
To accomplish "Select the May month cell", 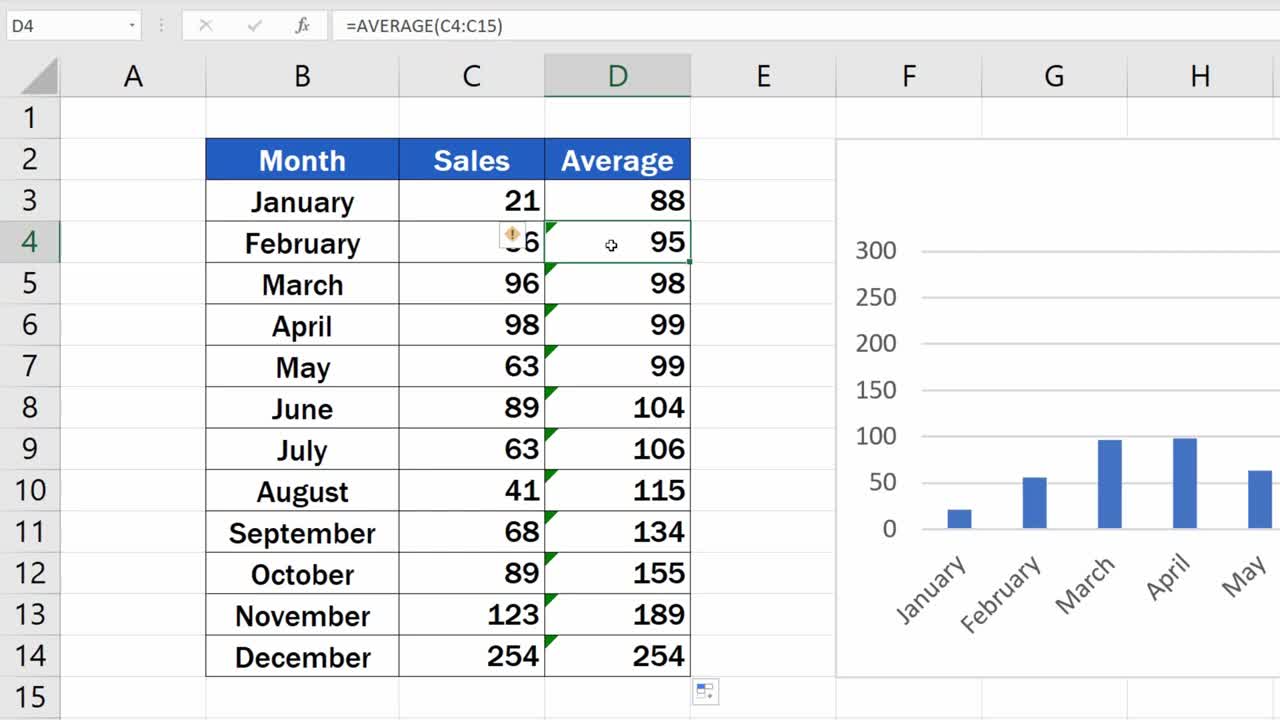I will coord(302,367).
